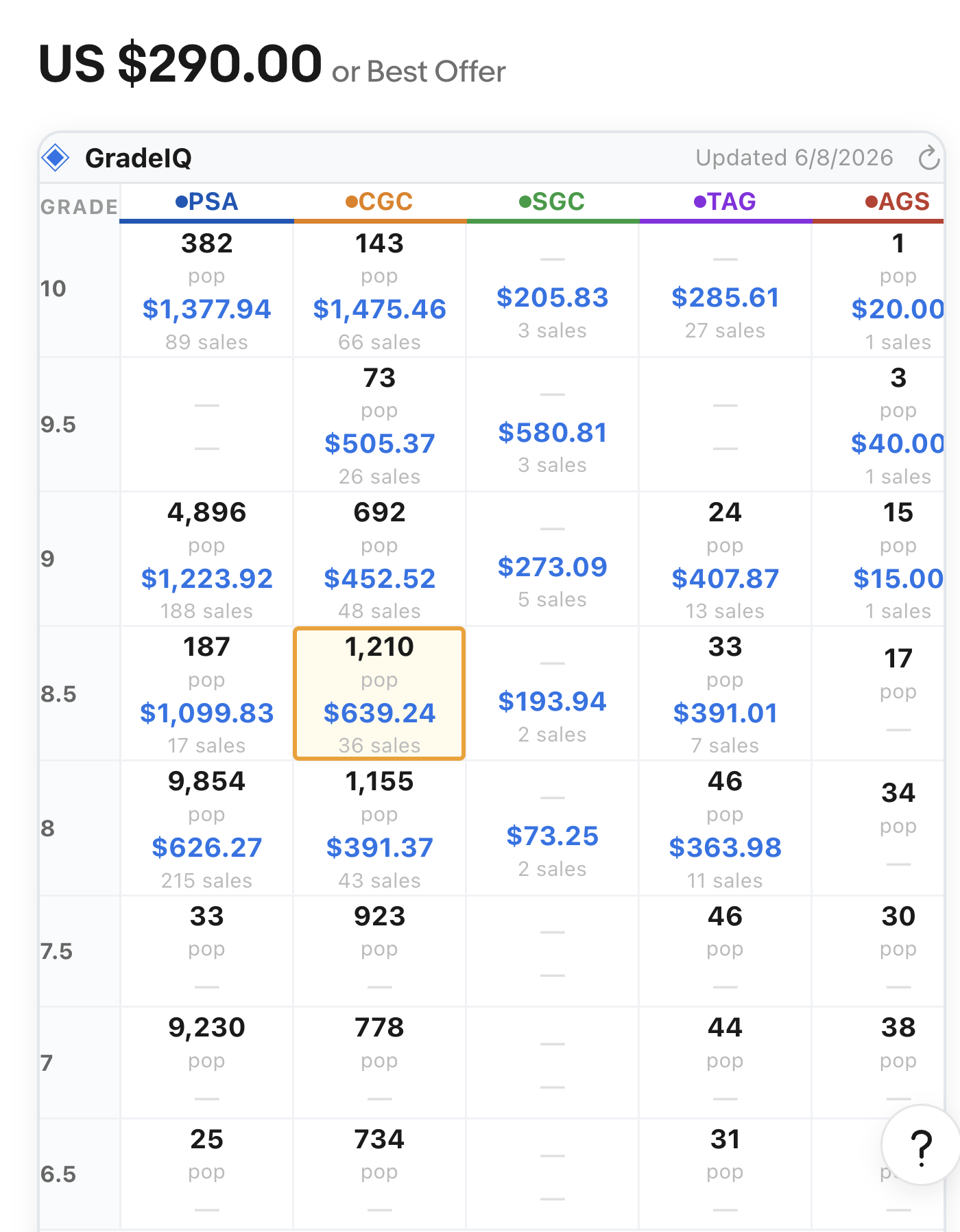960x1232 pixels.
Task: Open TAG 8.5 price $391.01
Action: tap(725, 713)
